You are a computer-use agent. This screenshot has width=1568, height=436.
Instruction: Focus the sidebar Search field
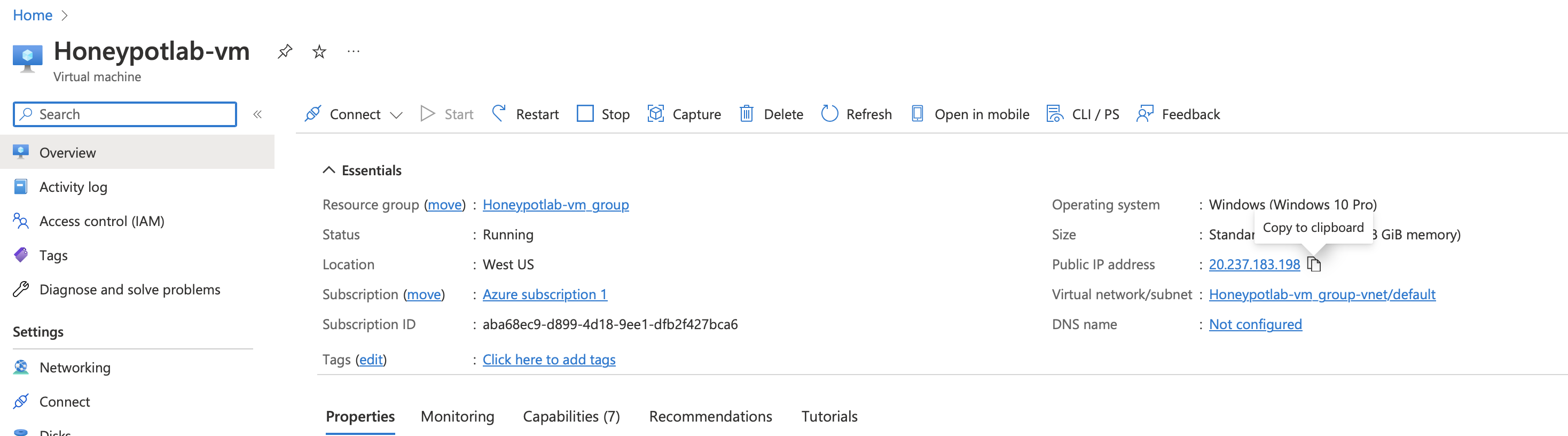125,114
